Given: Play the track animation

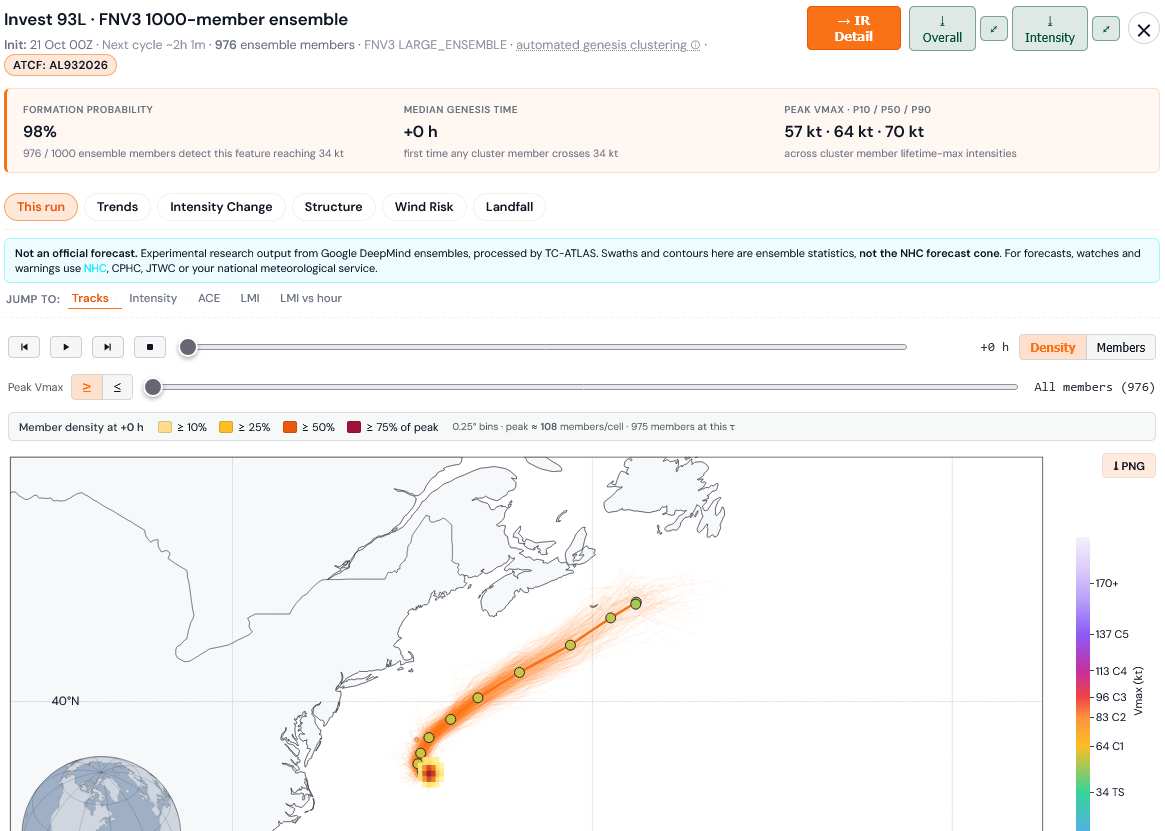Looking at the screenshot, I should (x=65, y=347).
